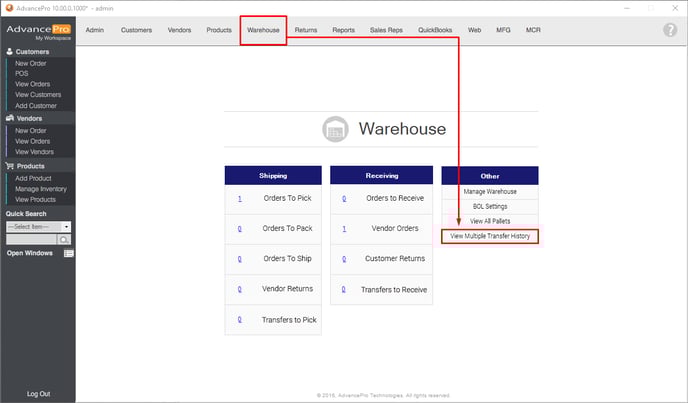Open BOL Settings
The width and height of the screenshot is (688, 403).
(x=490, y=206)
